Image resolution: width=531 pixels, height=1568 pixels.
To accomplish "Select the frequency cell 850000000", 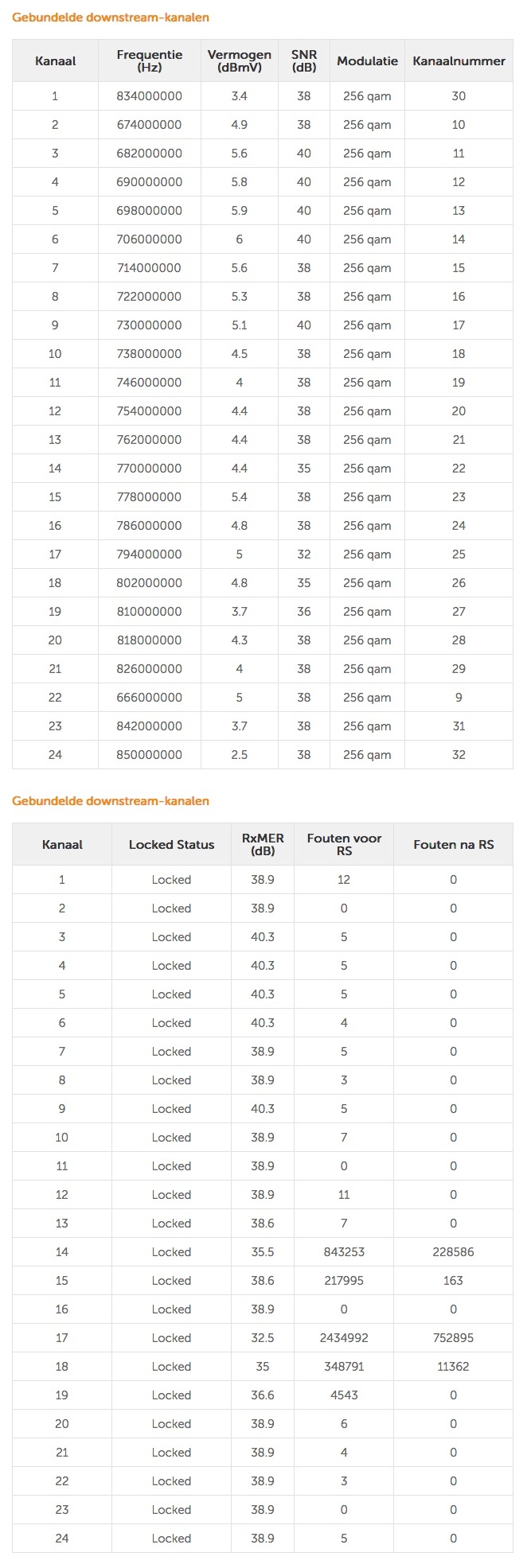I will coord(150,755).
